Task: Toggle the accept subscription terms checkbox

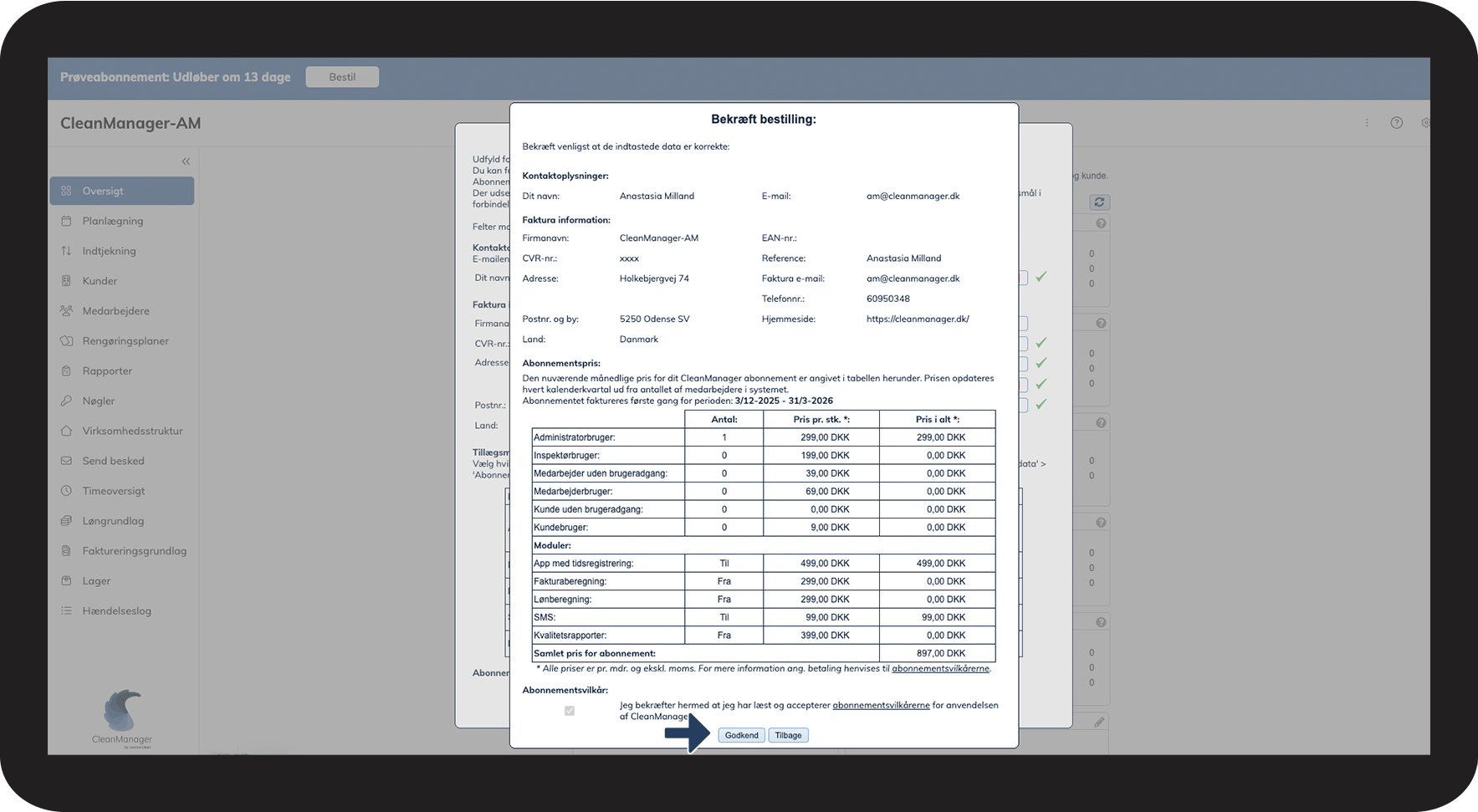Action: 570,711
